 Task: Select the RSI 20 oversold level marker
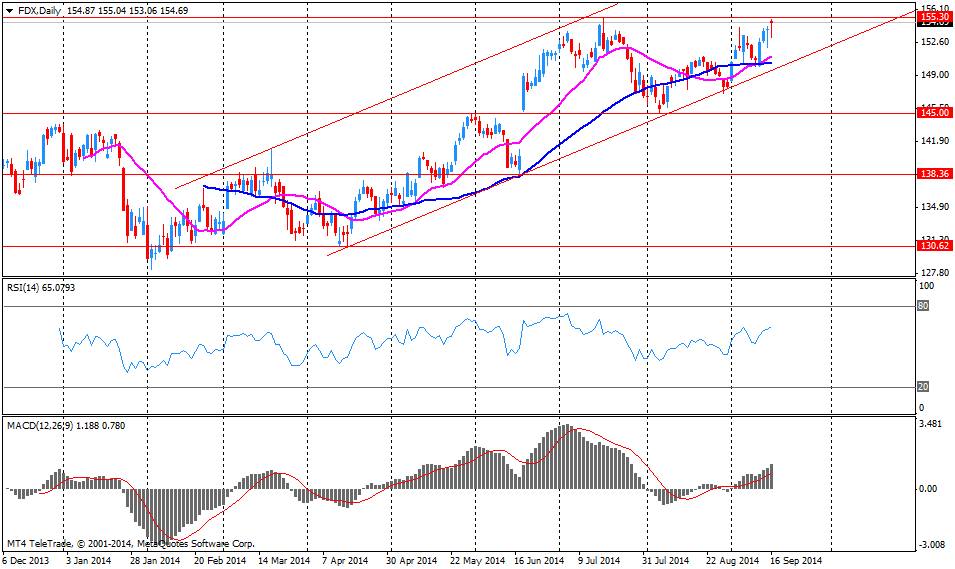pyautogui.click(x=923, y=387)
